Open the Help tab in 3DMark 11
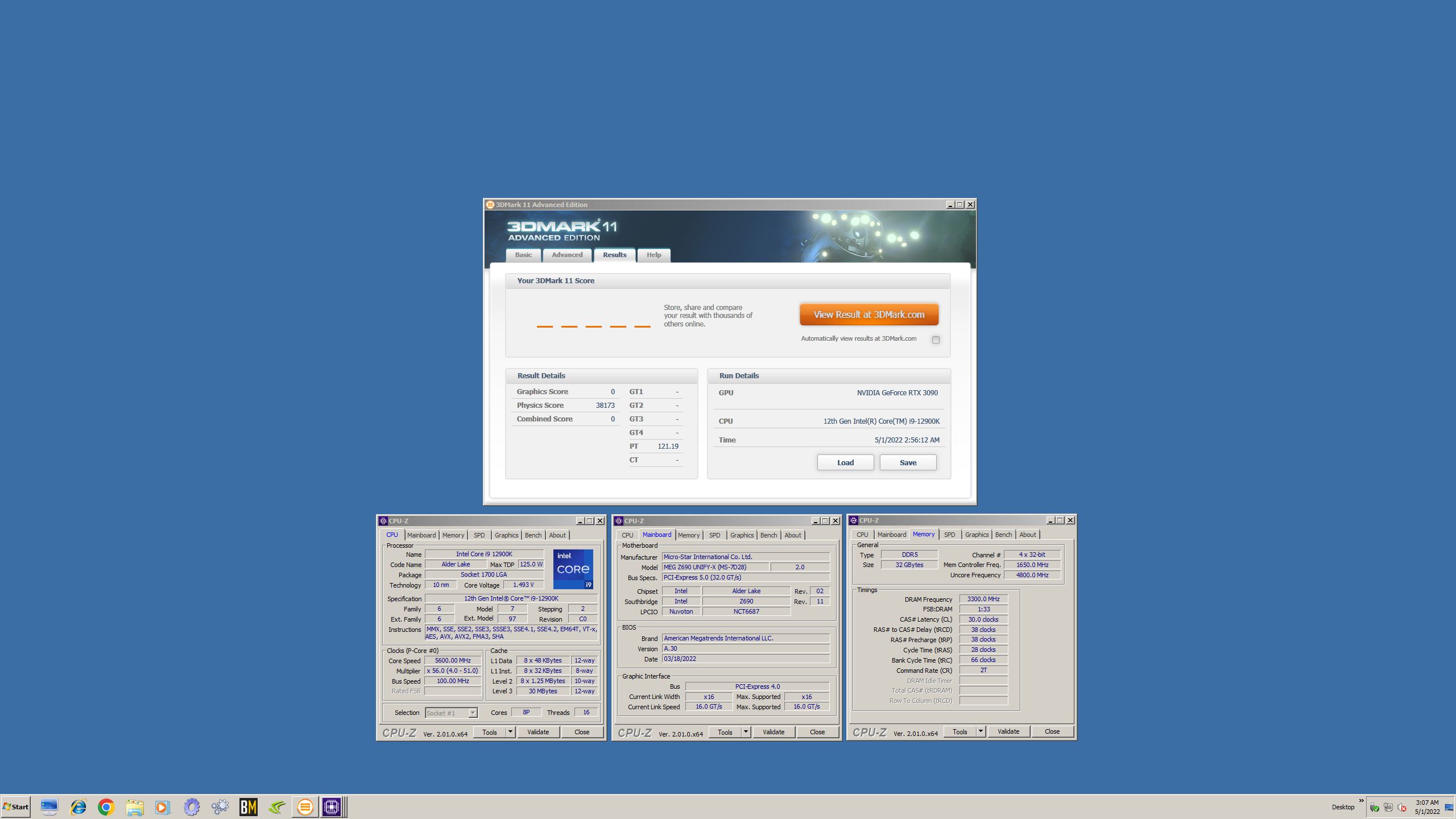This screenshot has height=819, width=1456. click(653, 255)
